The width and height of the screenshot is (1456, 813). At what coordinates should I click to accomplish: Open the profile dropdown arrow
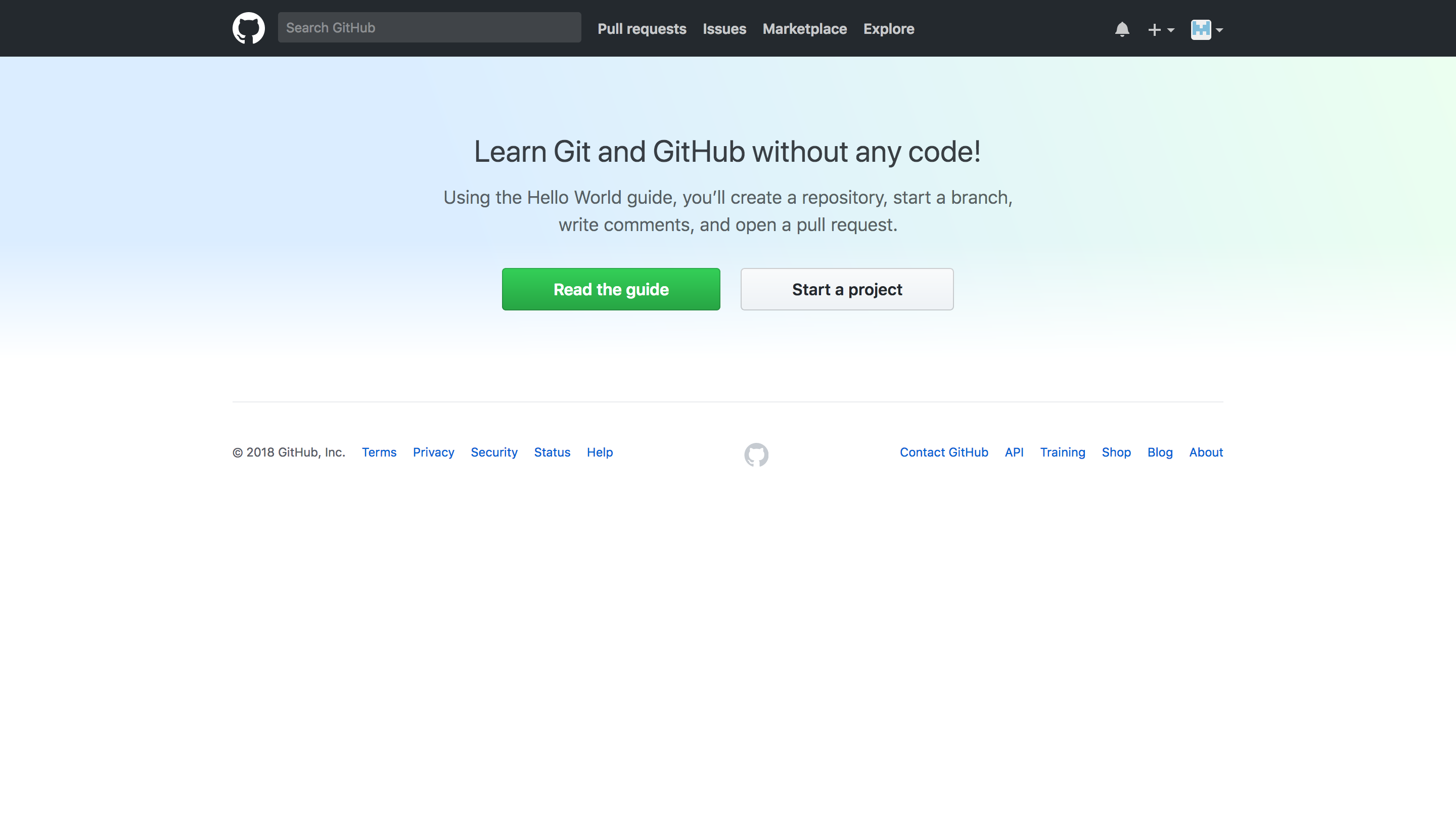coord(1220,30)
